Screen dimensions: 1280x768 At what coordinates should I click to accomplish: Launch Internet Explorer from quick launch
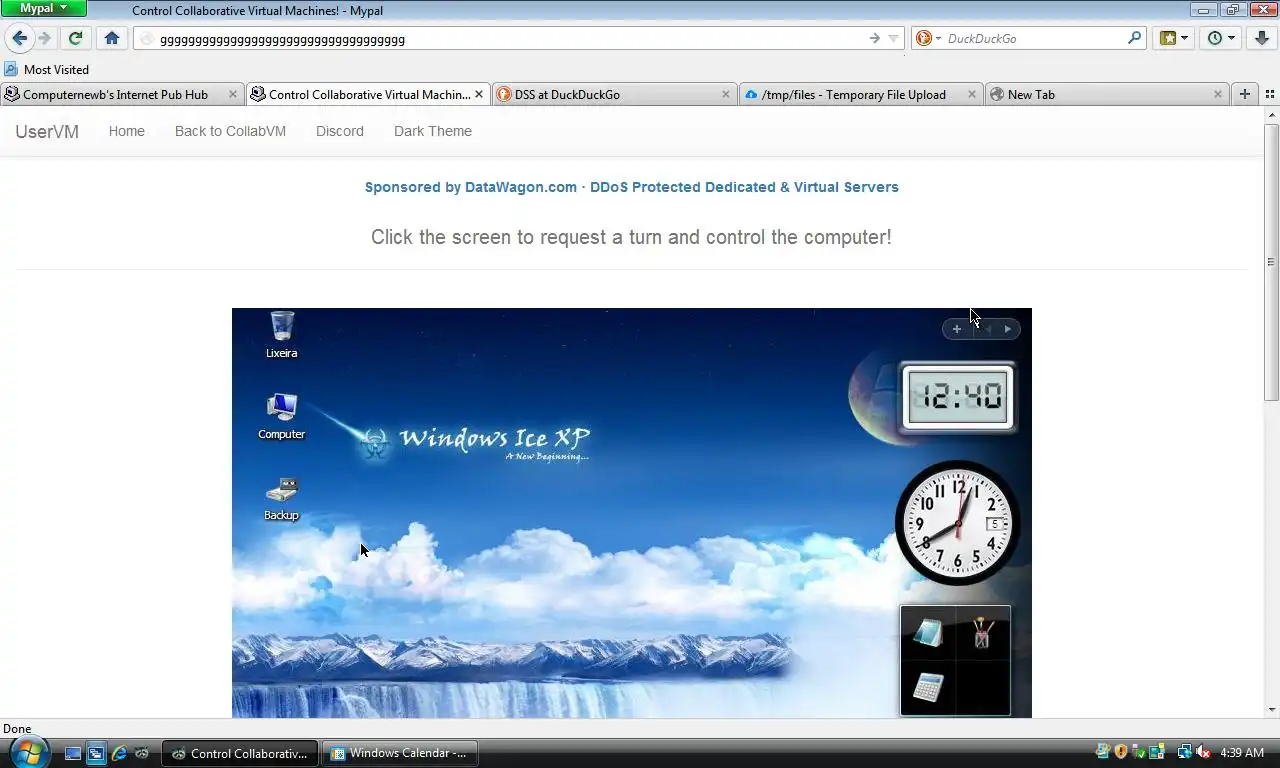click(119, 753)
